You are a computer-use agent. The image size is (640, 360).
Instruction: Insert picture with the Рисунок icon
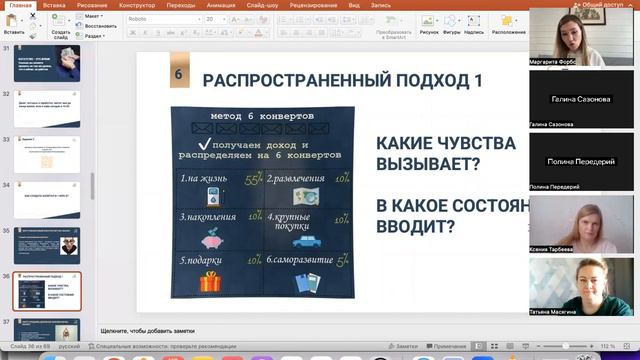(427, 20)
